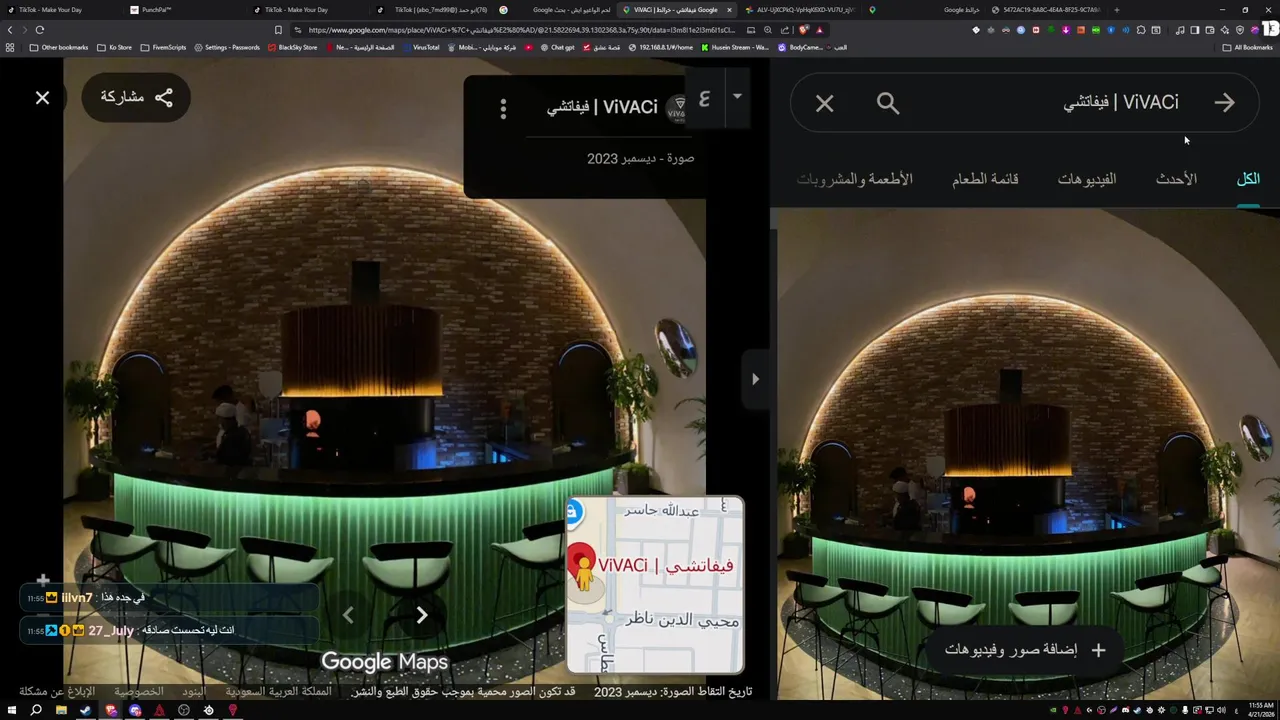
Task: Open the Windows Start menu
Action: click(11, 710)
